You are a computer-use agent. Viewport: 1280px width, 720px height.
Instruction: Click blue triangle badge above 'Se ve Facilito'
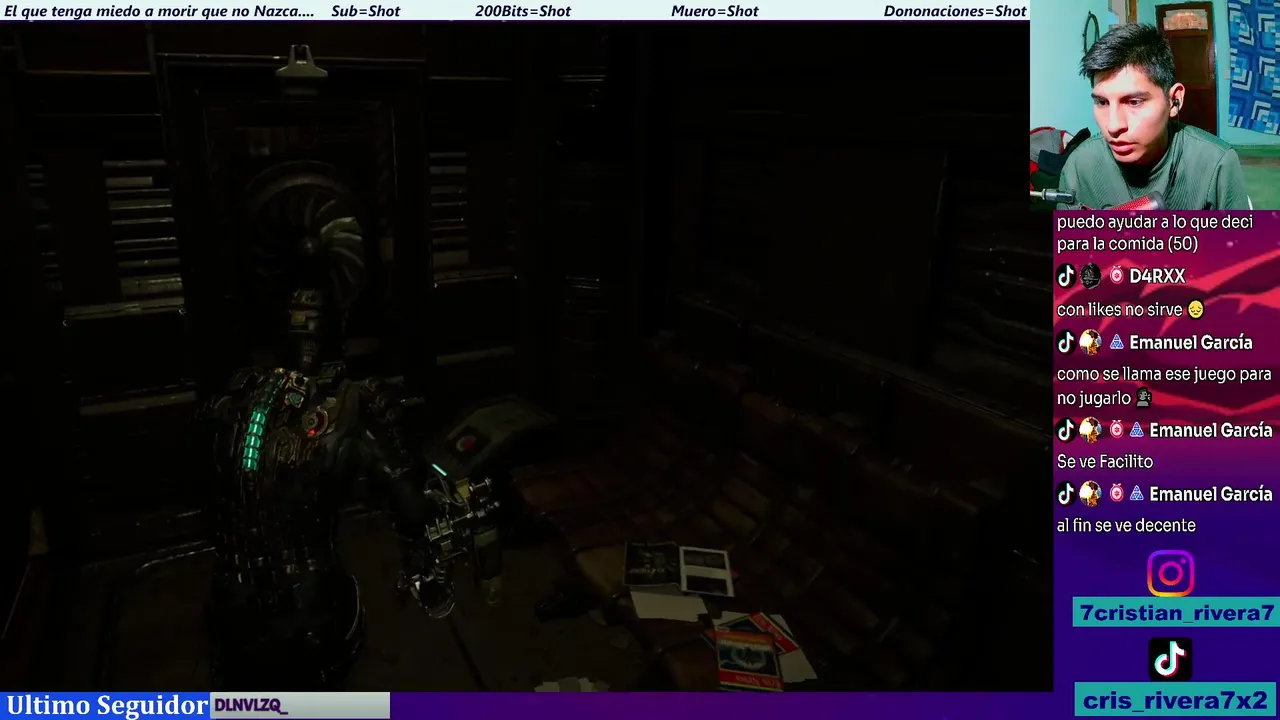(x=1136, y=430)
